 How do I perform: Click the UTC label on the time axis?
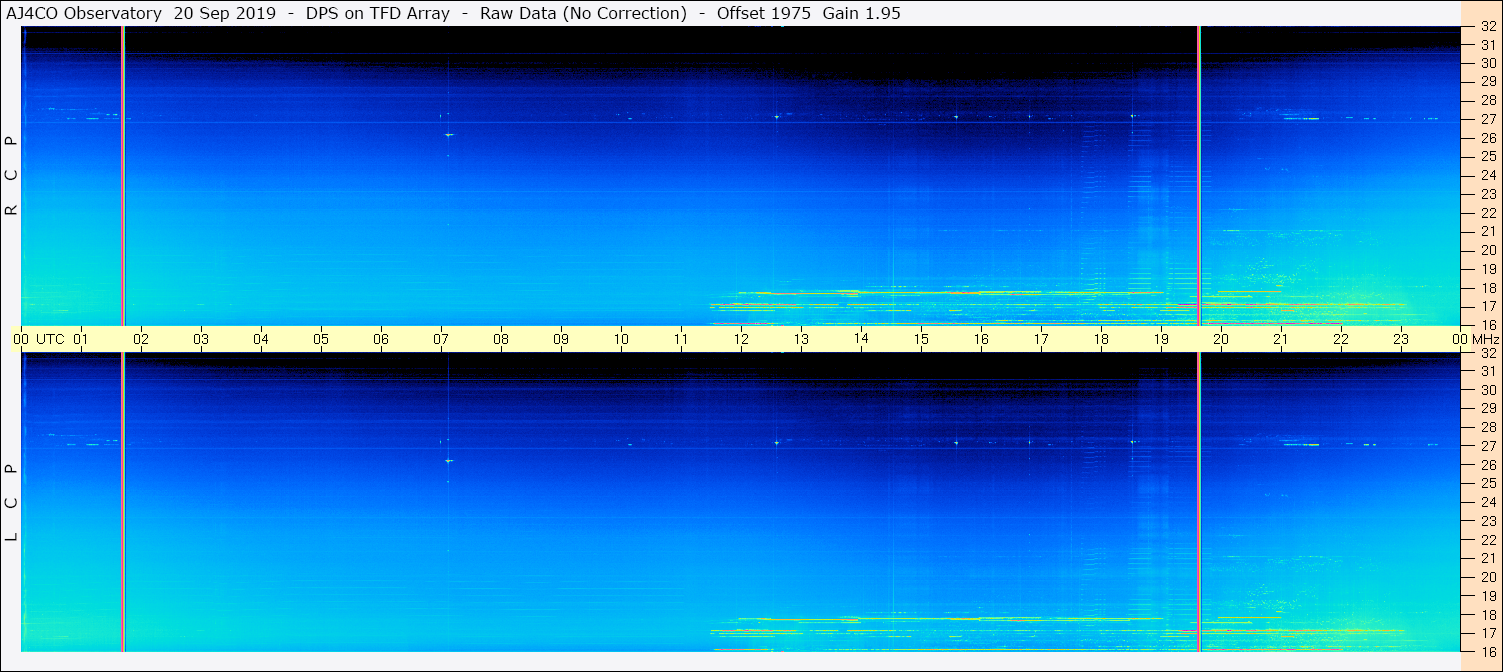point(50,339)
